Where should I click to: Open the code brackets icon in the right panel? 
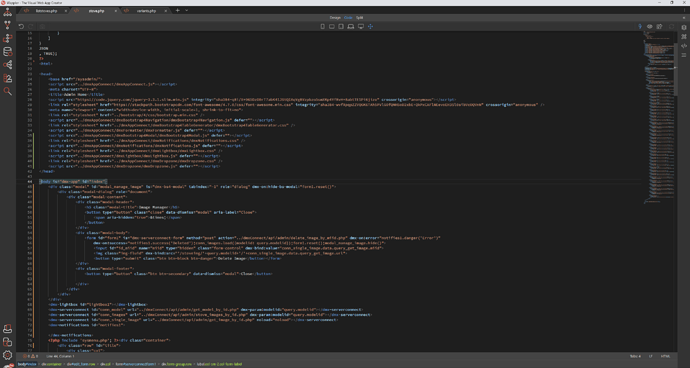coord(684,46)
